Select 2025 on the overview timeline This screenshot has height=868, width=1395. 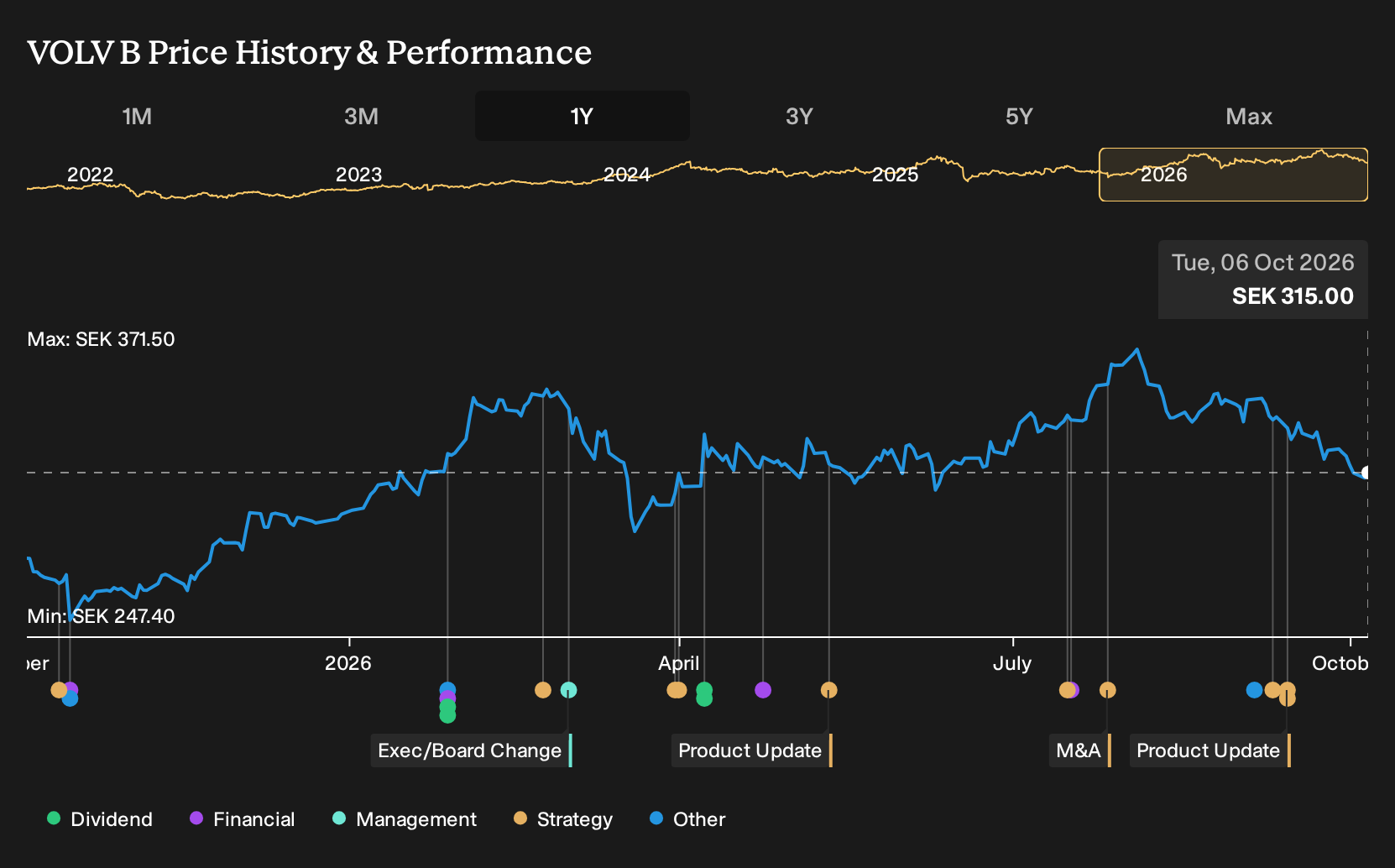click(895, 175)
